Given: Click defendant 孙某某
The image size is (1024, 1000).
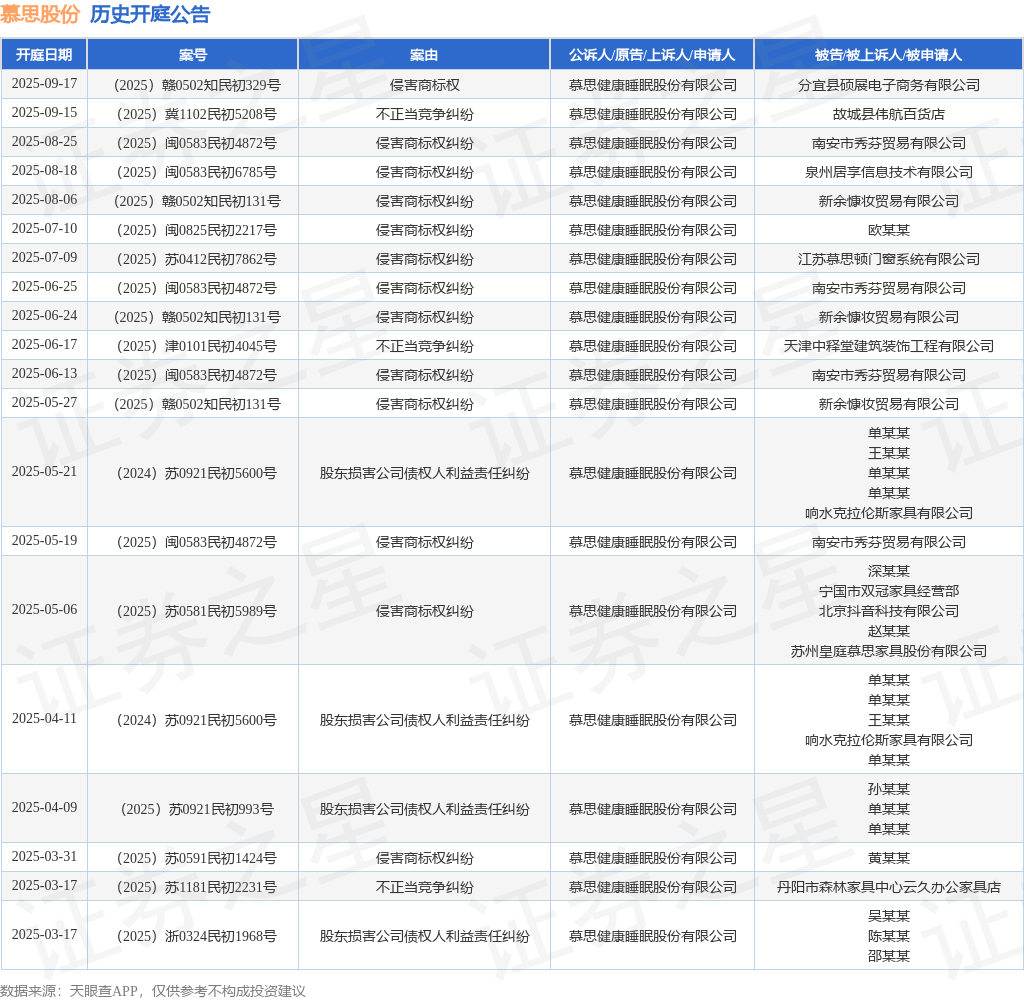Looking at the screenshot, I should pos(889,790).
